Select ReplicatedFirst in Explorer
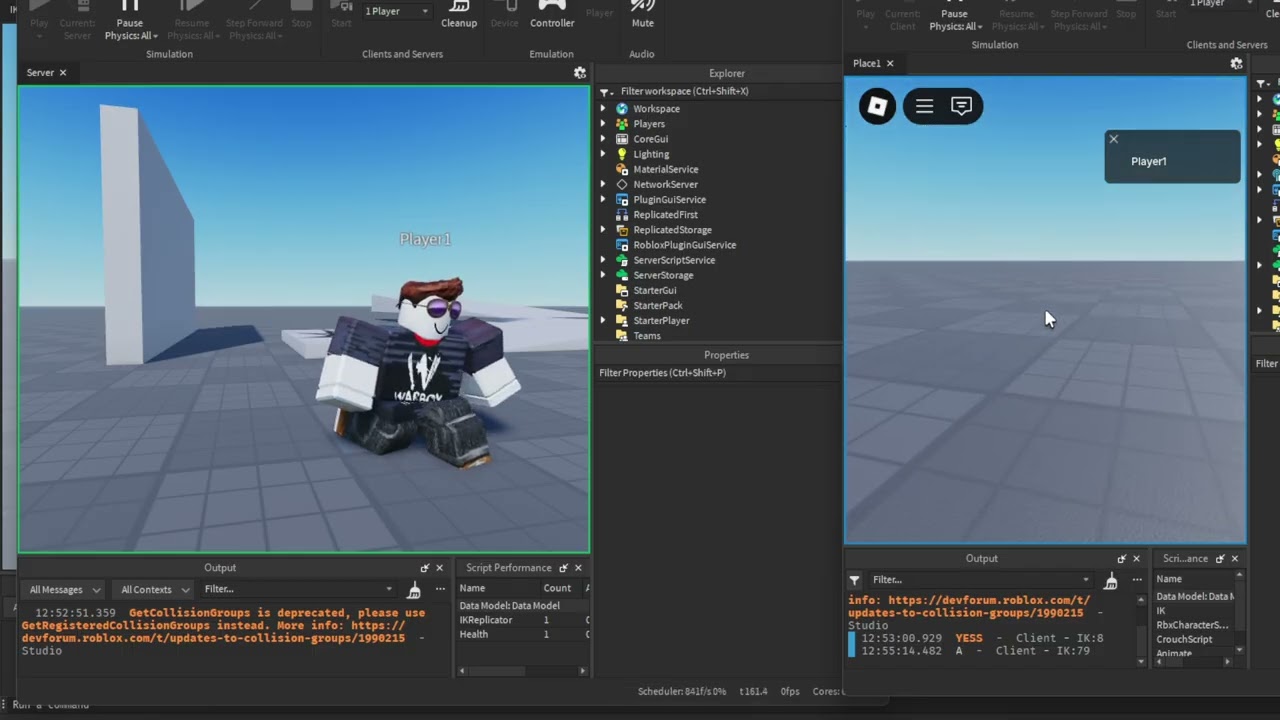1280x720 pixels. tap(665, 215)
